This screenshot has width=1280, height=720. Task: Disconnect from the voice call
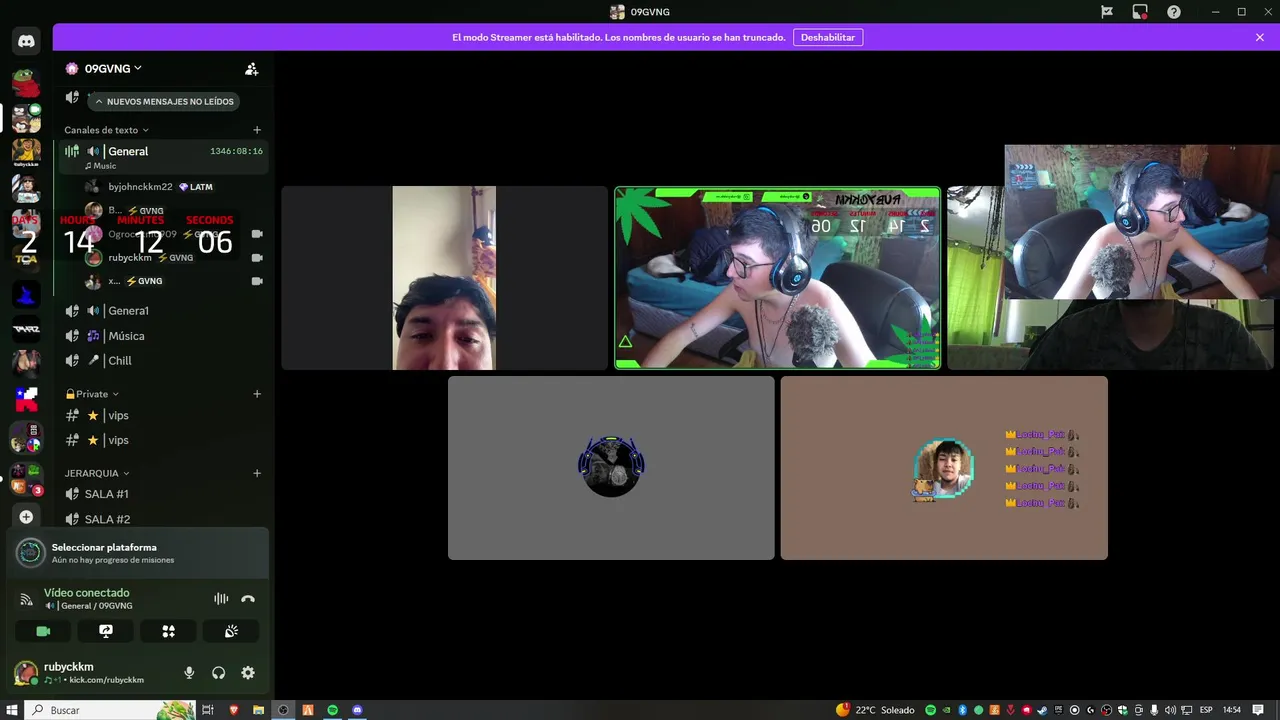(x=248, y=599)
